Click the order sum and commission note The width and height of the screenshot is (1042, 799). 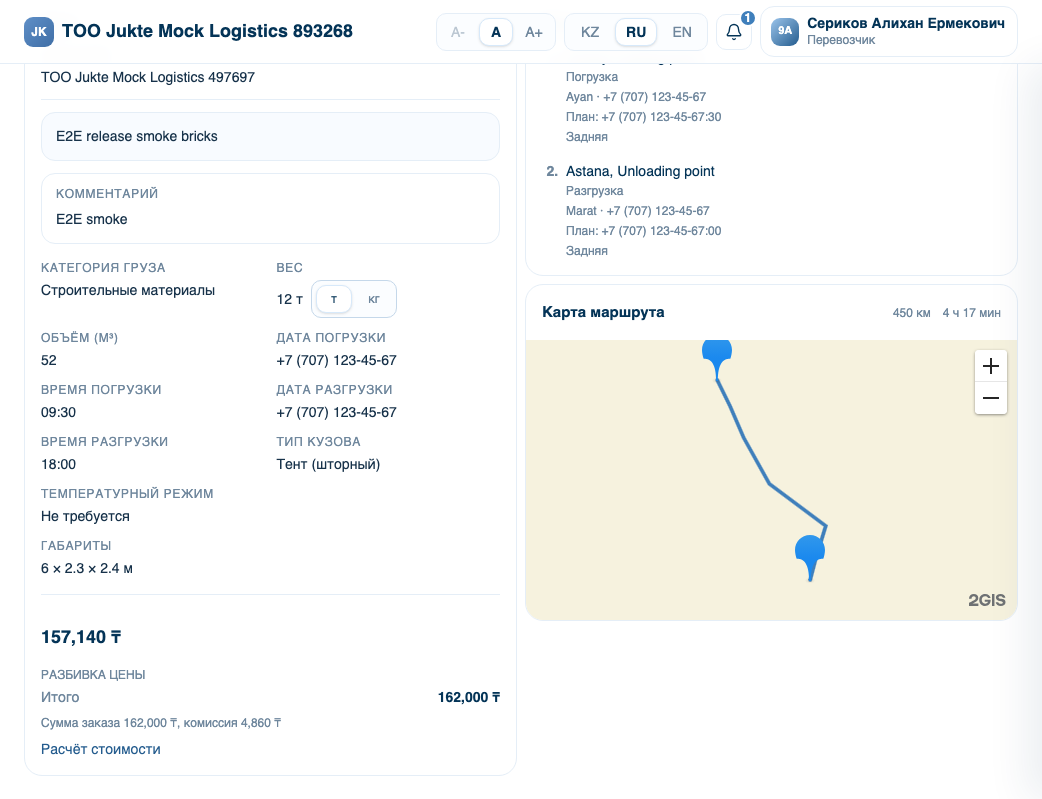tap(161, 723)
